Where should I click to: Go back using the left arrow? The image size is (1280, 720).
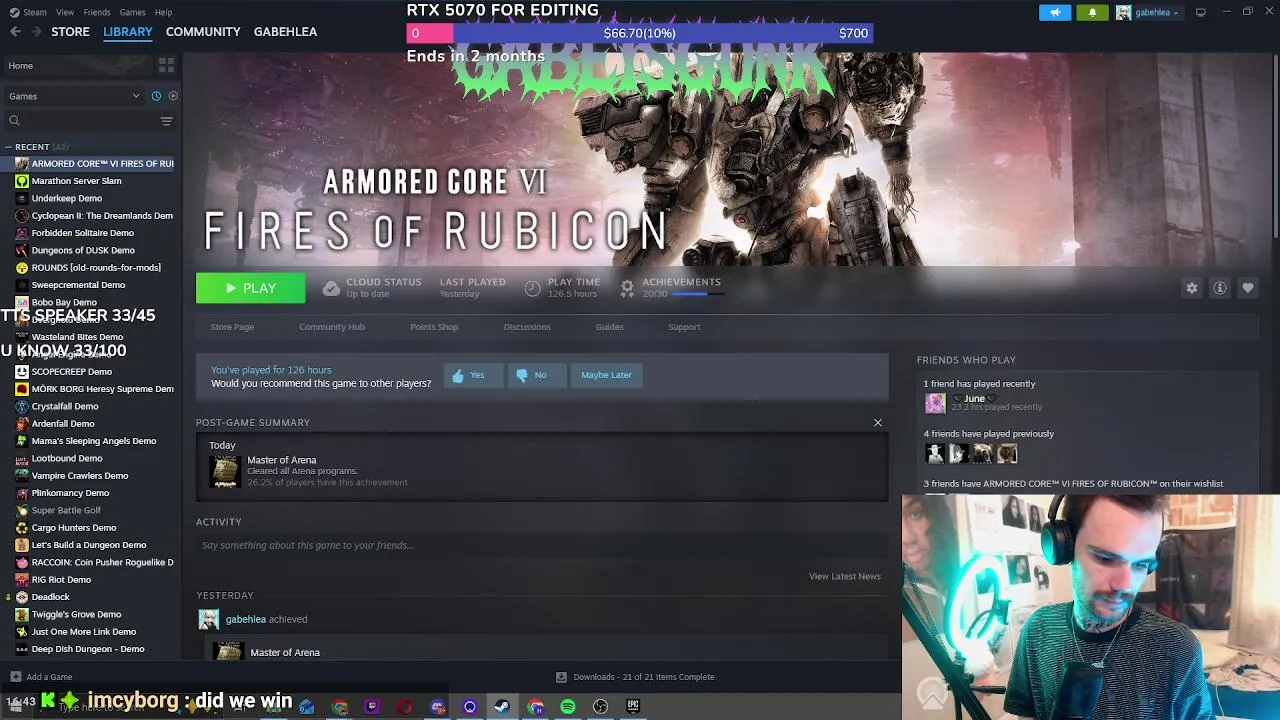(15, 32)
